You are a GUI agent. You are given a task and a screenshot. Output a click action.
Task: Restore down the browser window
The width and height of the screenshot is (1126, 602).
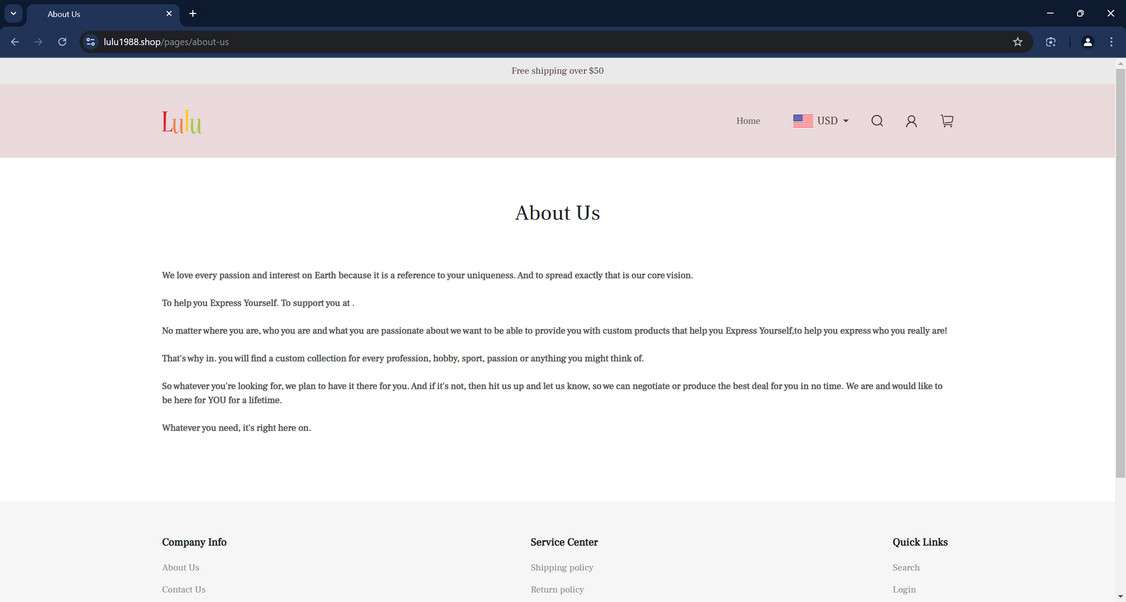pos(1080,14)
